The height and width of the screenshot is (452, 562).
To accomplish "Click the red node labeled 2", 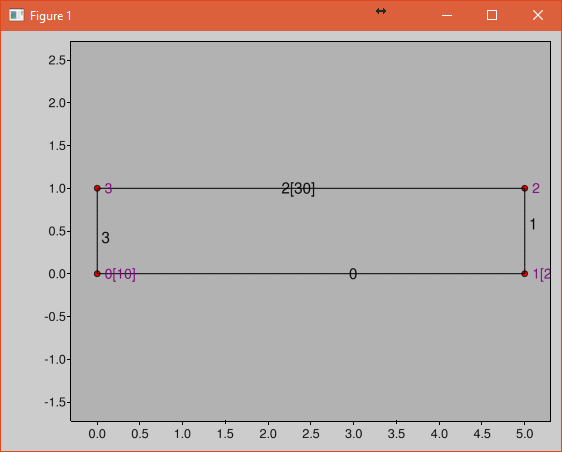I will (524, 188).
